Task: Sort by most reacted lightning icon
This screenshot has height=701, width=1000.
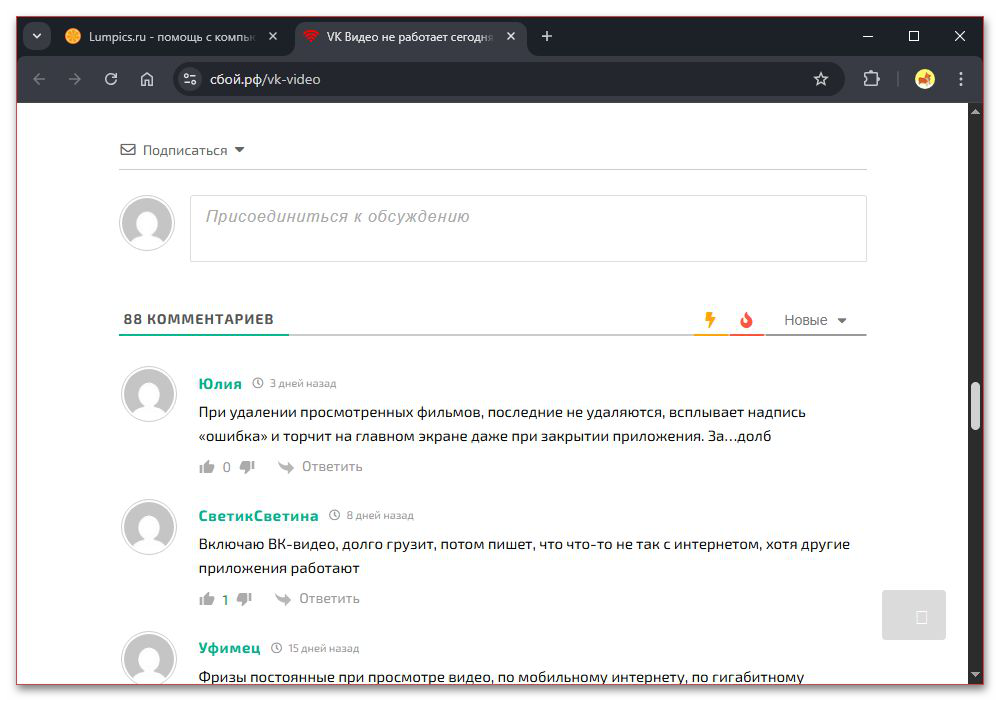Action: (710, 320)
